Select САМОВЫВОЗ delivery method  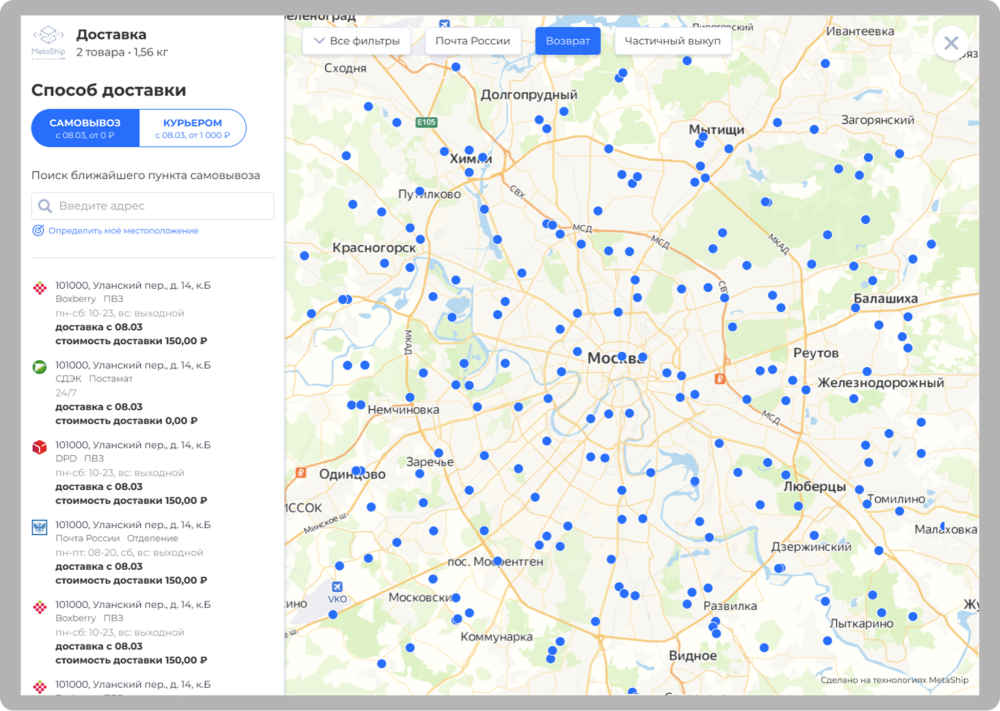pyautogui.click(x=85, y=128)
